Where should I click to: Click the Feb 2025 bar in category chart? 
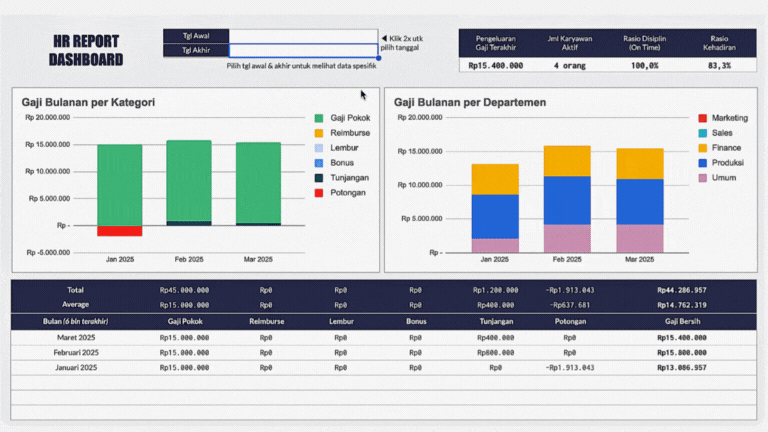pos(188,180)
